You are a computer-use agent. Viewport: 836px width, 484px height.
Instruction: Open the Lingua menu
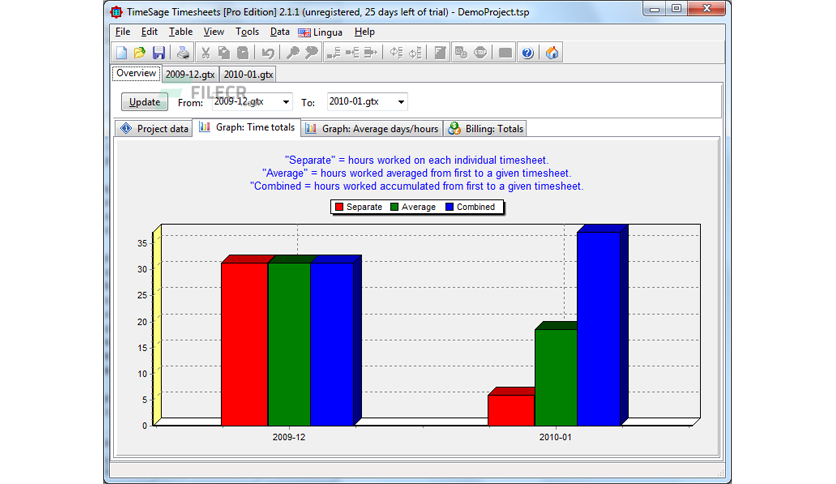point(320,33)
